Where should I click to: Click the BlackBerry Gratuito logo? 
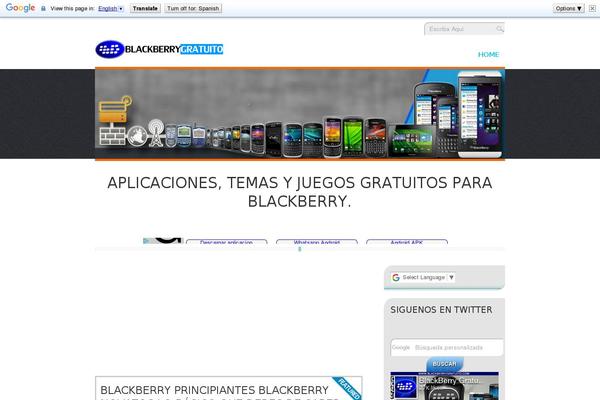(159, 49)
